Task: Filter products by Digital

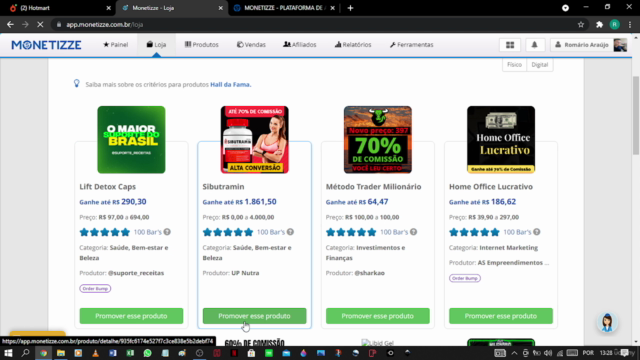Action: pos(540,65)
